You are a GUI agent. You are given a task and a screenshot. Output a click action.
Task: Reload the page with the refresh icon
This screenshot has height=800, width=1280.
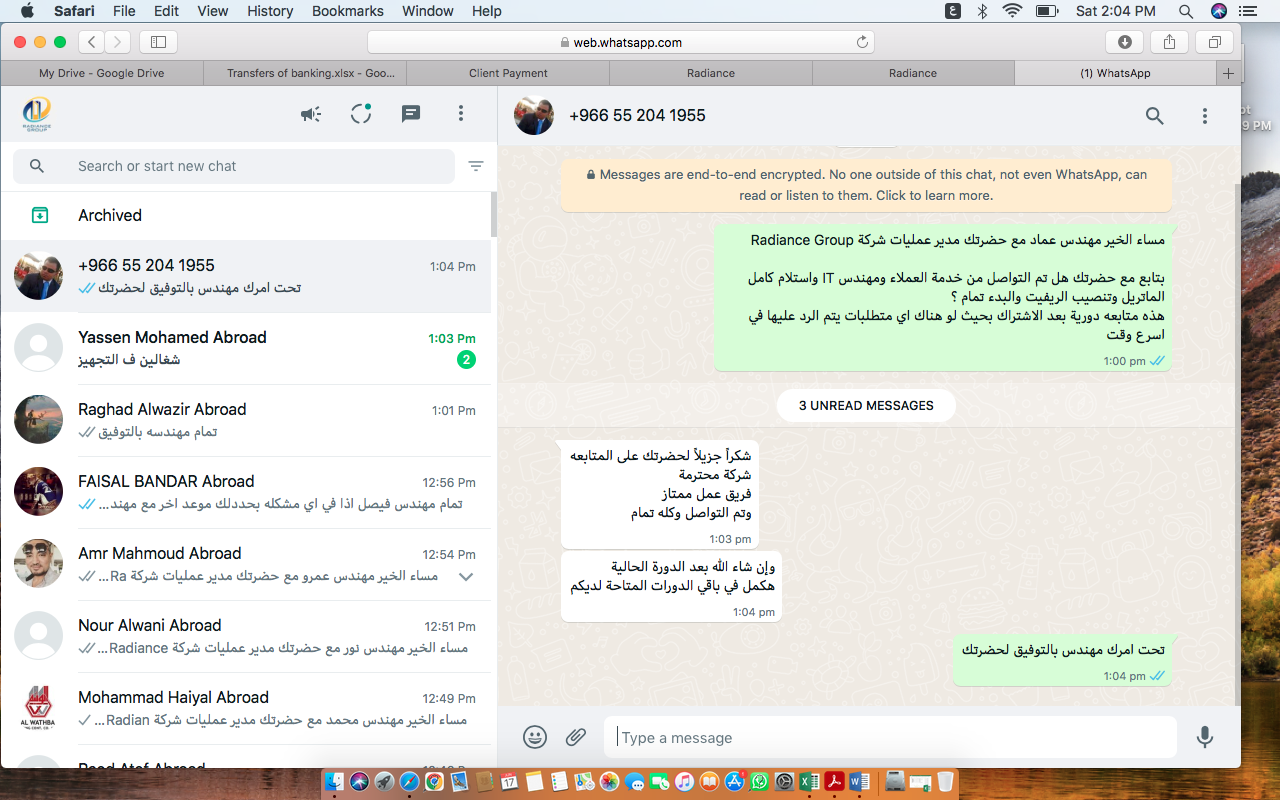(x=862, y=42)
